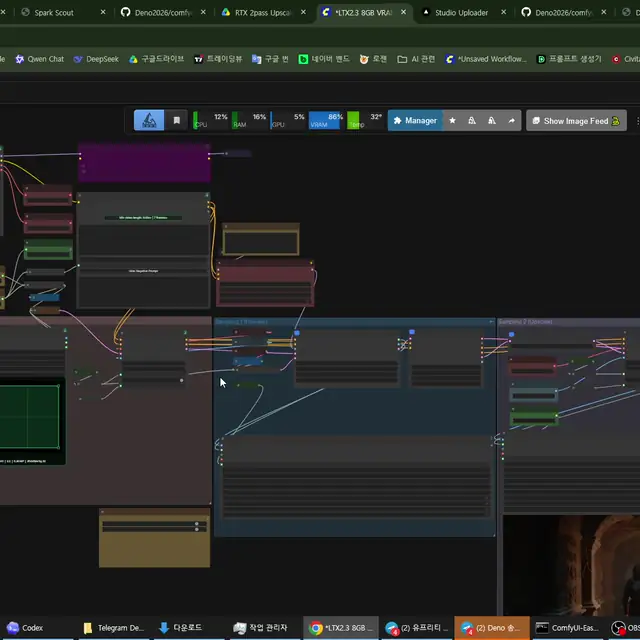
Task: Click the green node in the Sampling 2 group
Action: pos(534,417)
